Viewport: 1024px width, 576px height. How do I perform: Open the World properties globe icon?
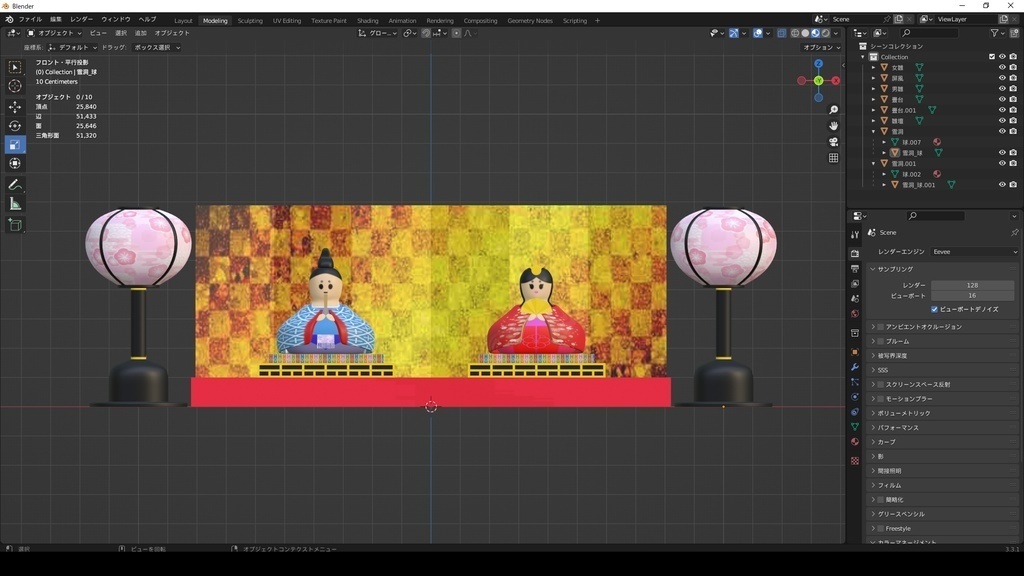point(855,313)
